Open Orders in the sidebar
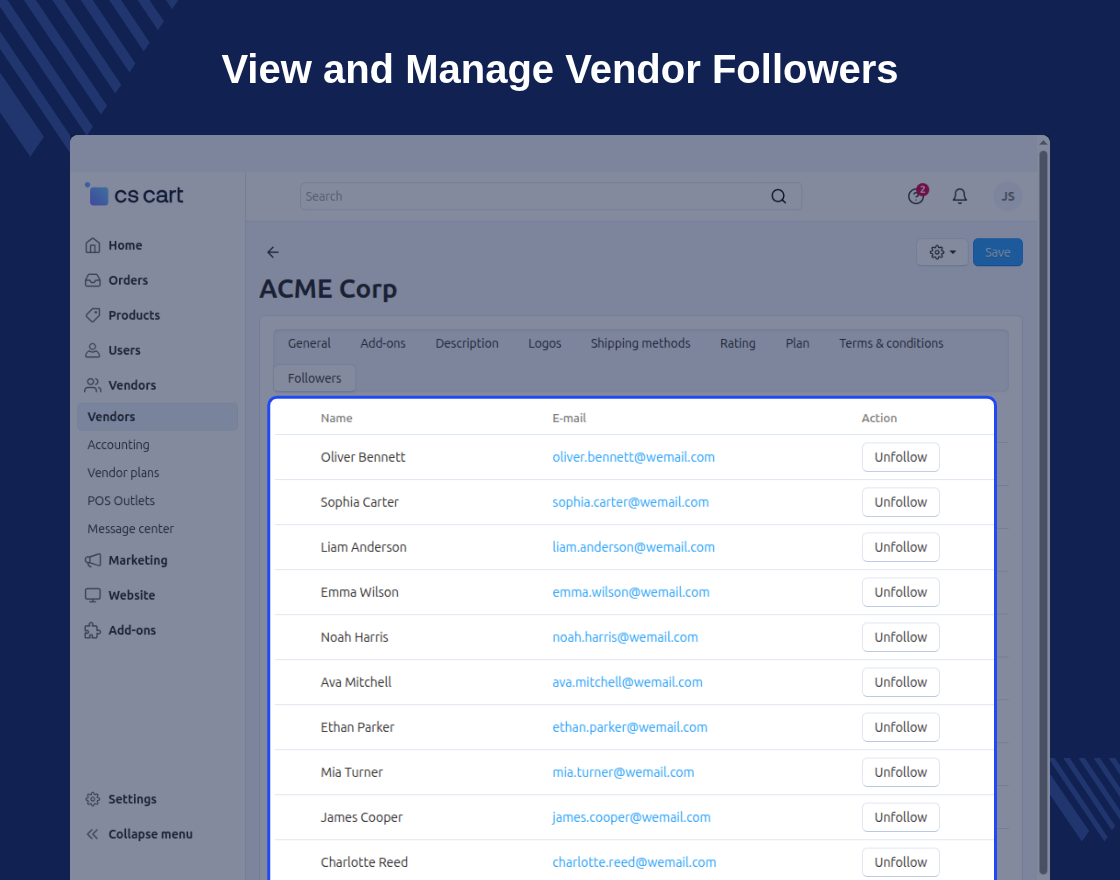This screenshot has width=1120, height=880. (x=116, y=280)
